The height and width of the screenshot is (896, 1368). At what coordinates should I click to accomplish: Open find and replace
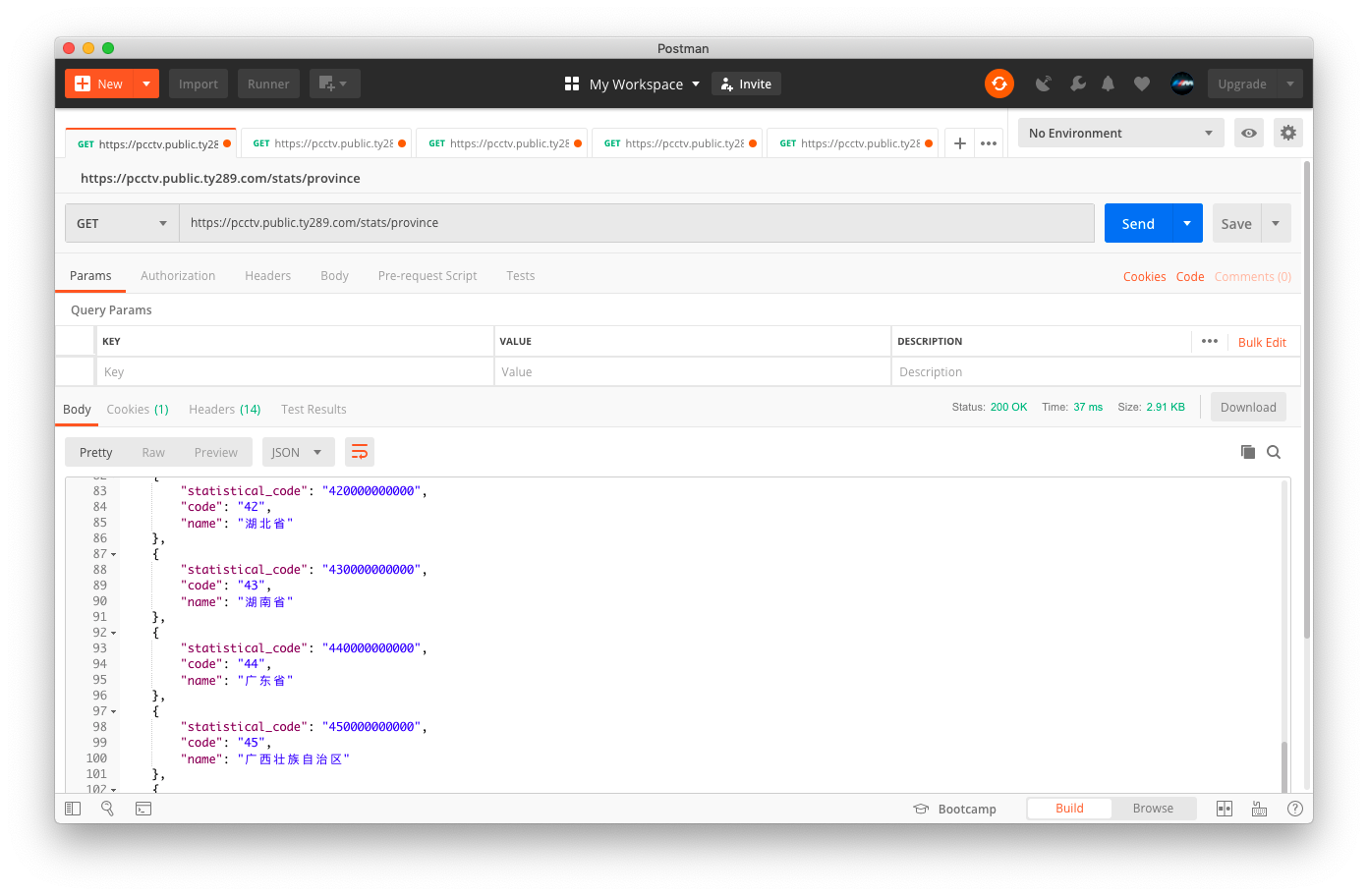point(108,809)
